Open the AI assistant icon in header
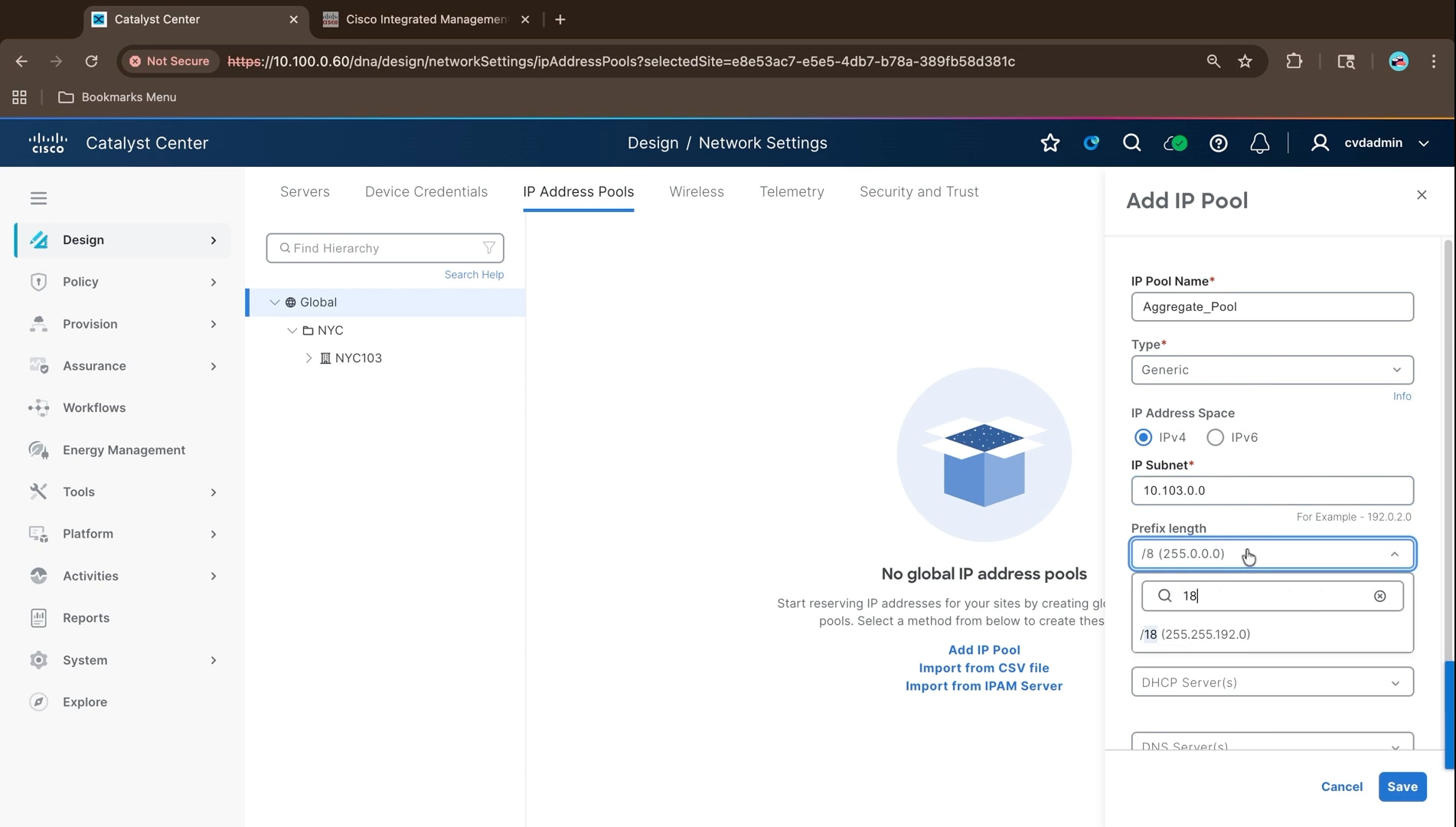This screenshot has width=1456, height=827. coord(1091,143)
